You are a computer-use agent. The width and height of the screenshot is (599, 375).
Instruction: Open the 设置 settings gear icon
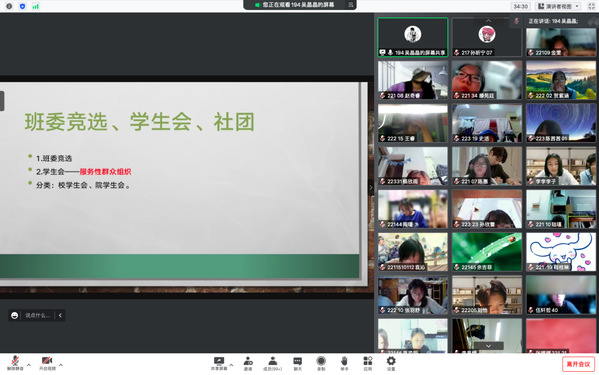click(x=391, y=364)
